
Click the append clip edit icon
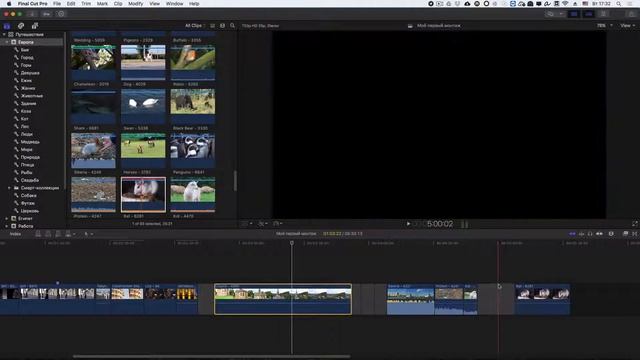[x=58, y=234]
